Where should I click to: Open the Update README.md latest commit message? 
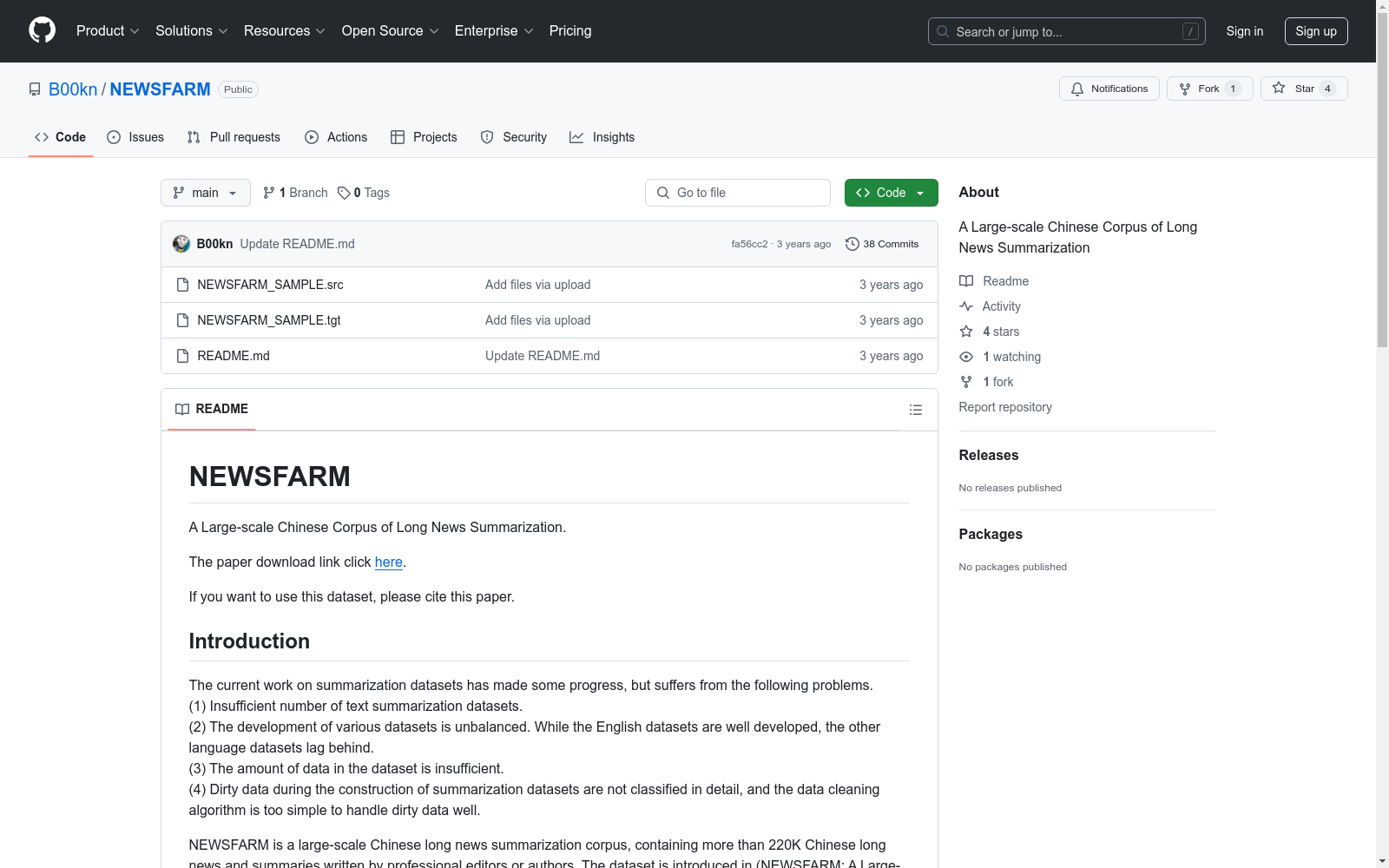297,244
